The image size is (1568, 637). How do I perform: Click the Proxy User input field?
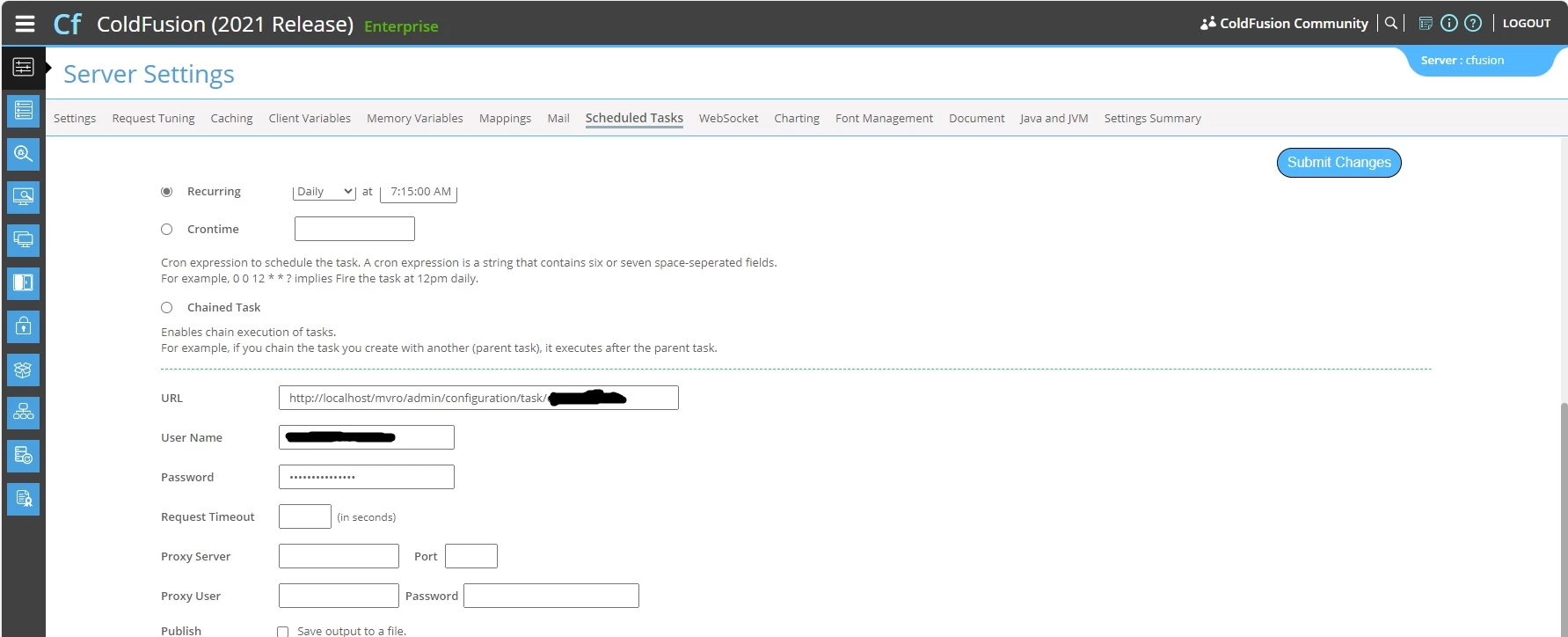(339, 596)
